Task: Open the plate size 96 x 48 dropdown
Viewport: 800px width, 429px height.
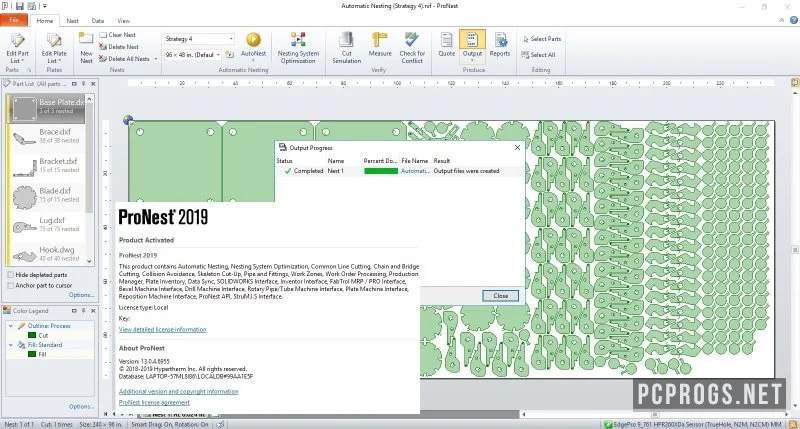Action: pos(218,55)
